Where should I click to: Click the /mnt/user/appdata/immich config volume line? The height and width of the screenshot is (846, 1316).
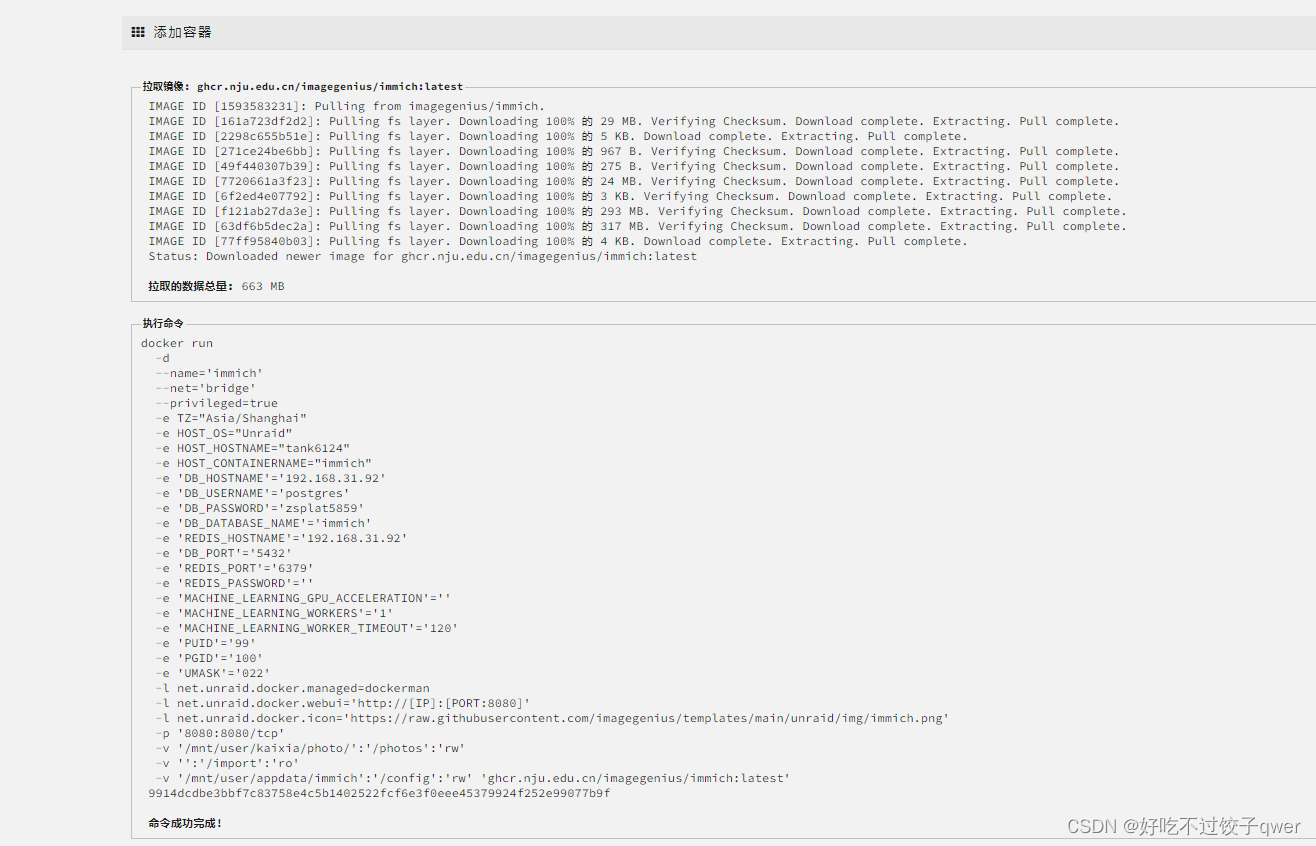tap(473, 778)
